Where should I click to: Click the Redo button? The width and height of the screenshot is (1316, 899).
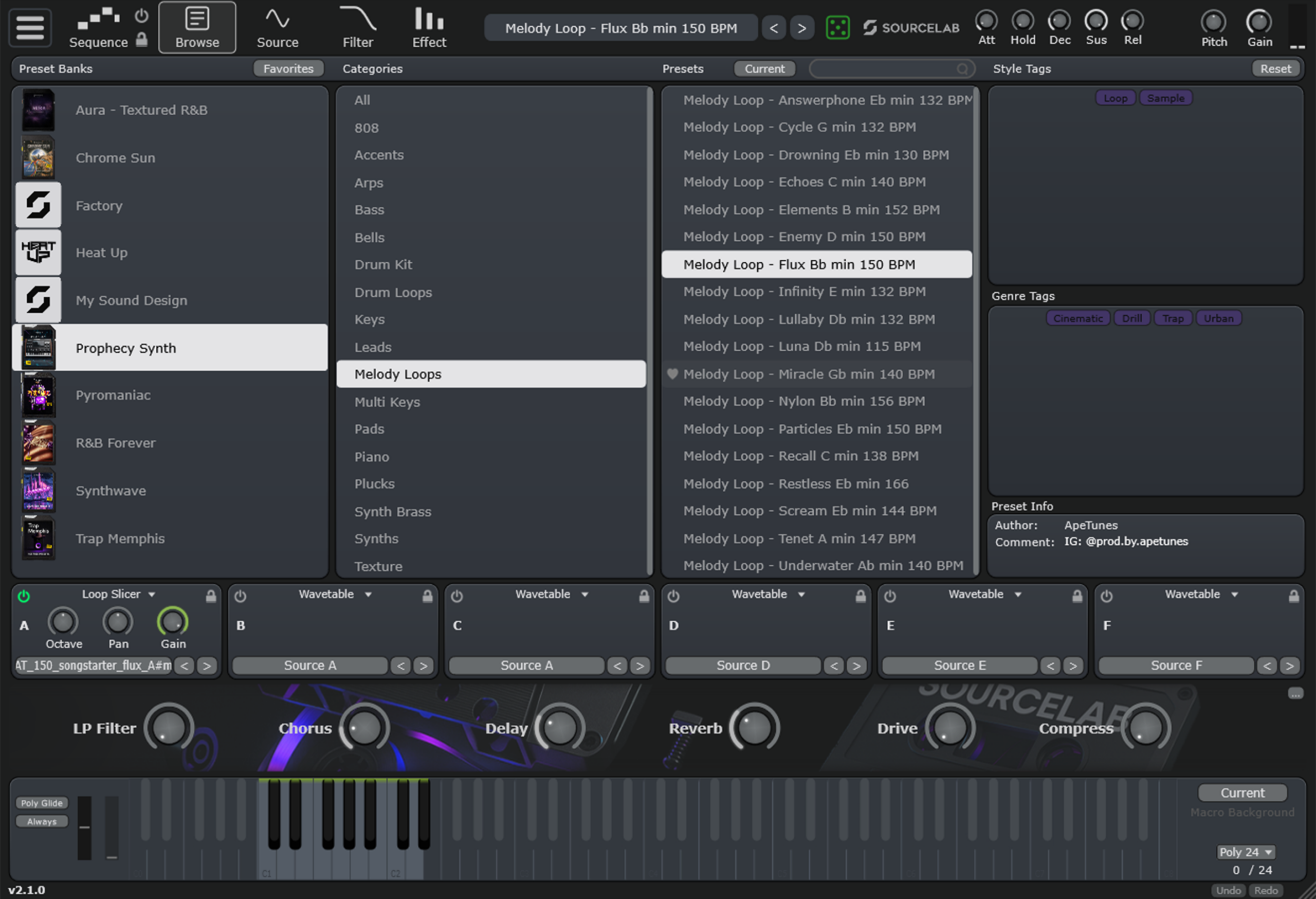[x=1266, y=890]
